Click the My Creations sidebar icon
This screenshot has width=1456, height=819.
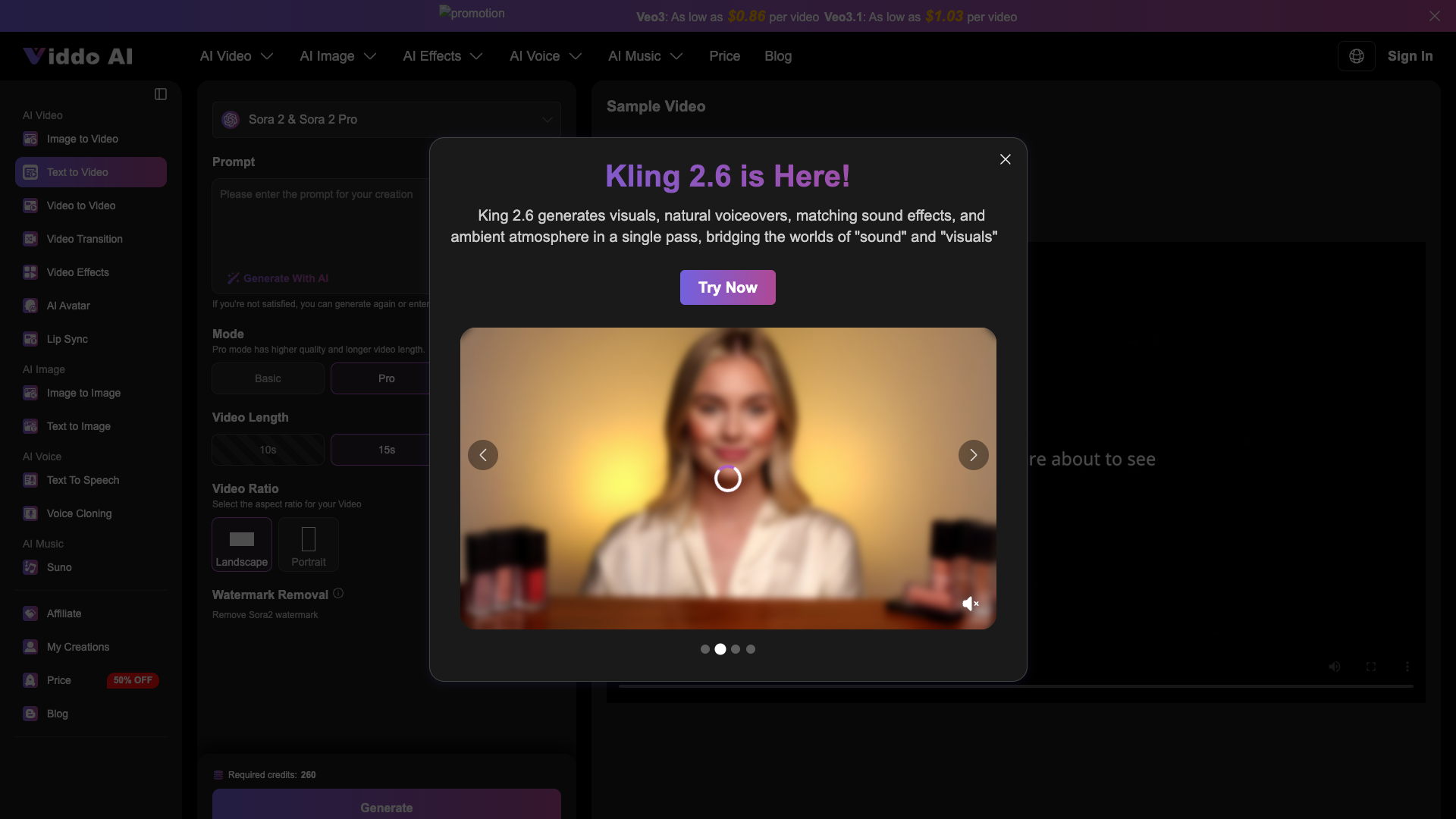30,647
